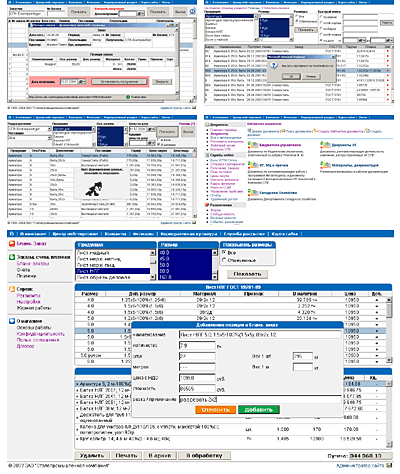The image size is (400, 474).
Task: Click the round blue icon beside the Выход button
Action: tap(193, 11)
